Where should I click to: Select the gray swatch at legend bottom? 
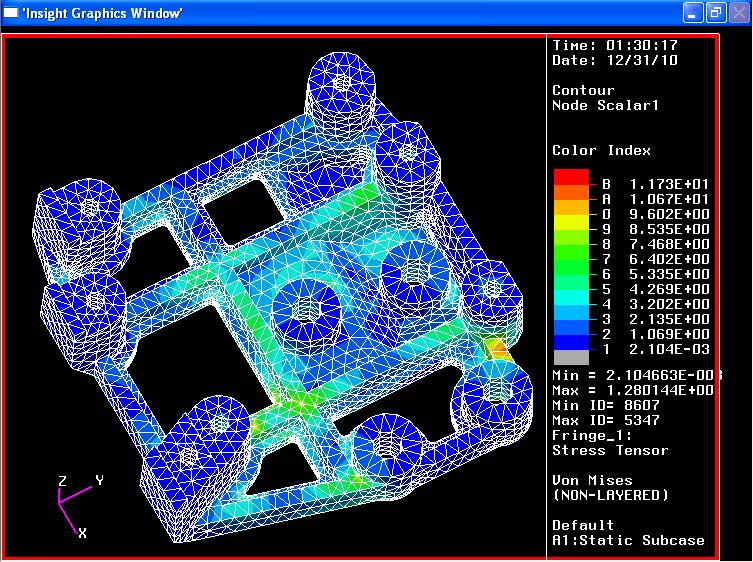click(x=571, y=356)
